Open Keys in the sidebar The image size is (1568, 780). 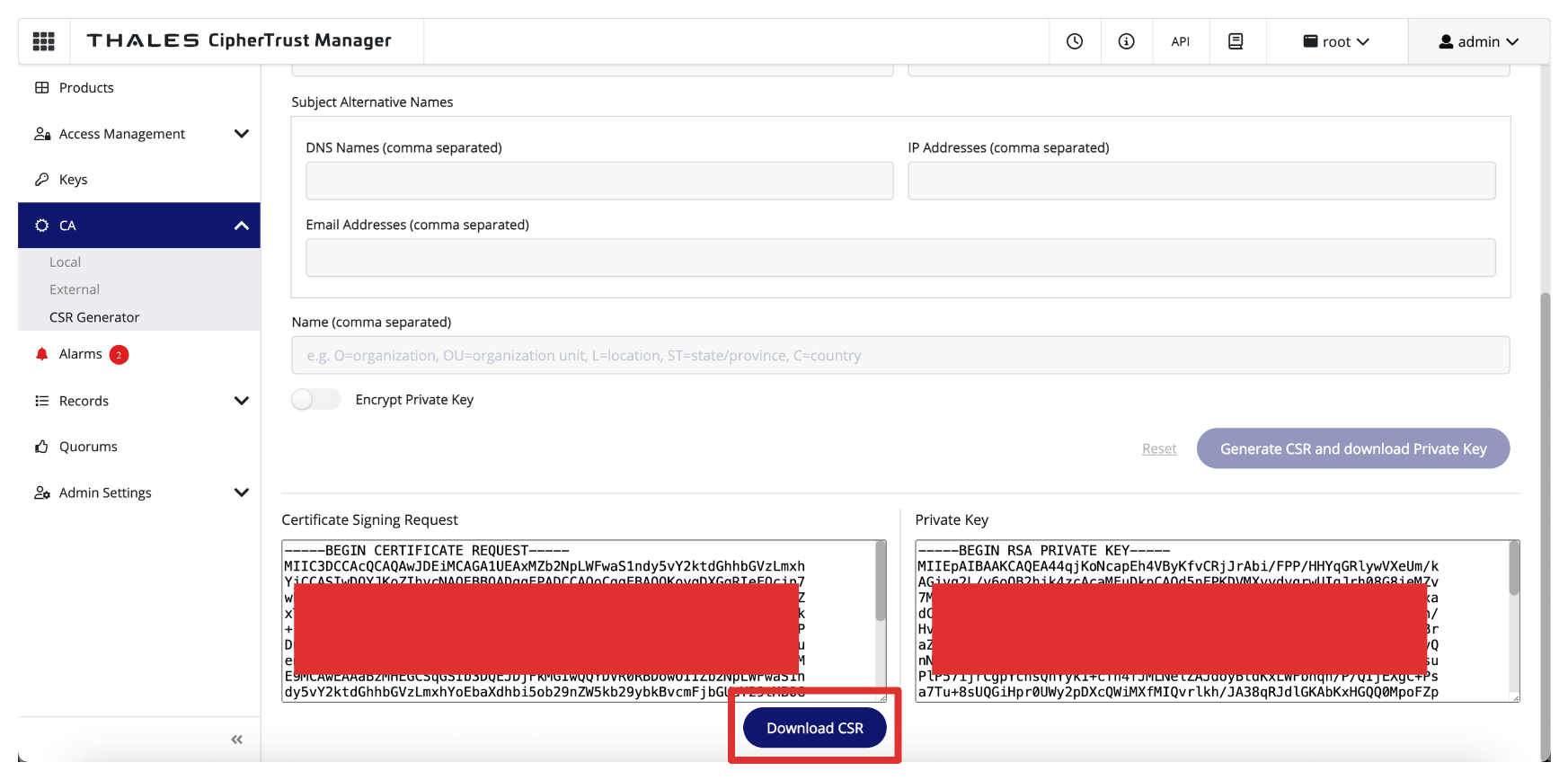(73, 180)
